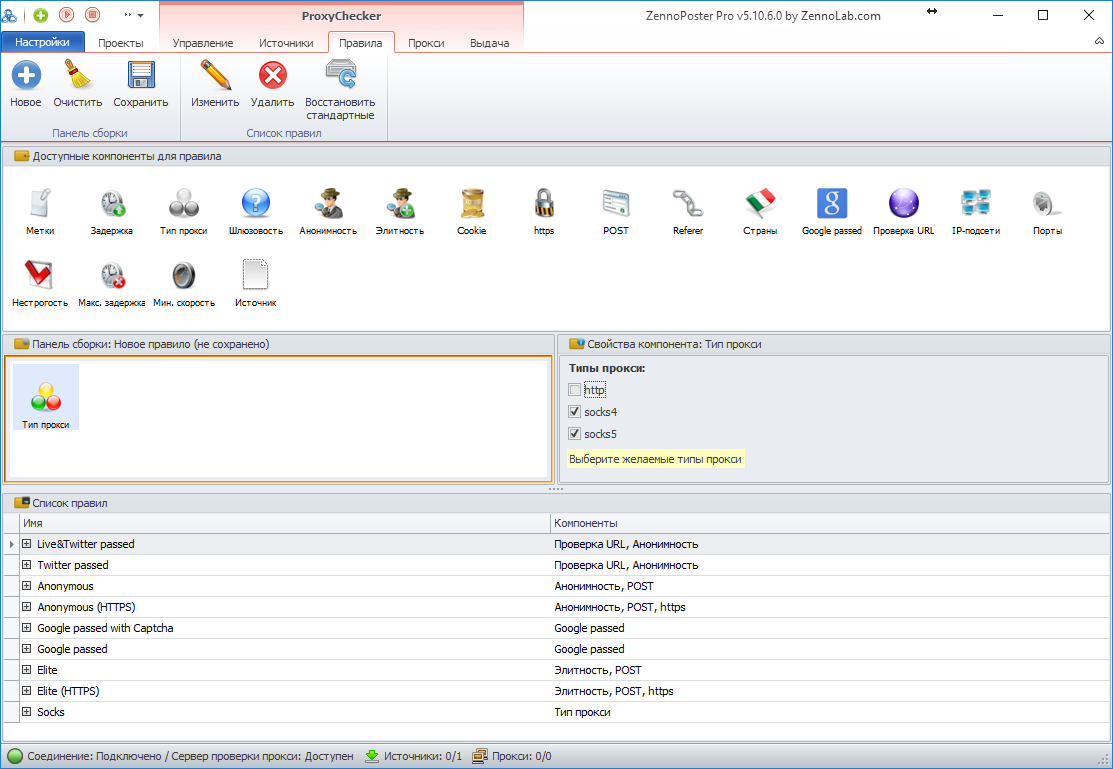Screen dimensions: 1113x769
Task: Select the Нестрогость checkmark component
Action: point(40,276)
